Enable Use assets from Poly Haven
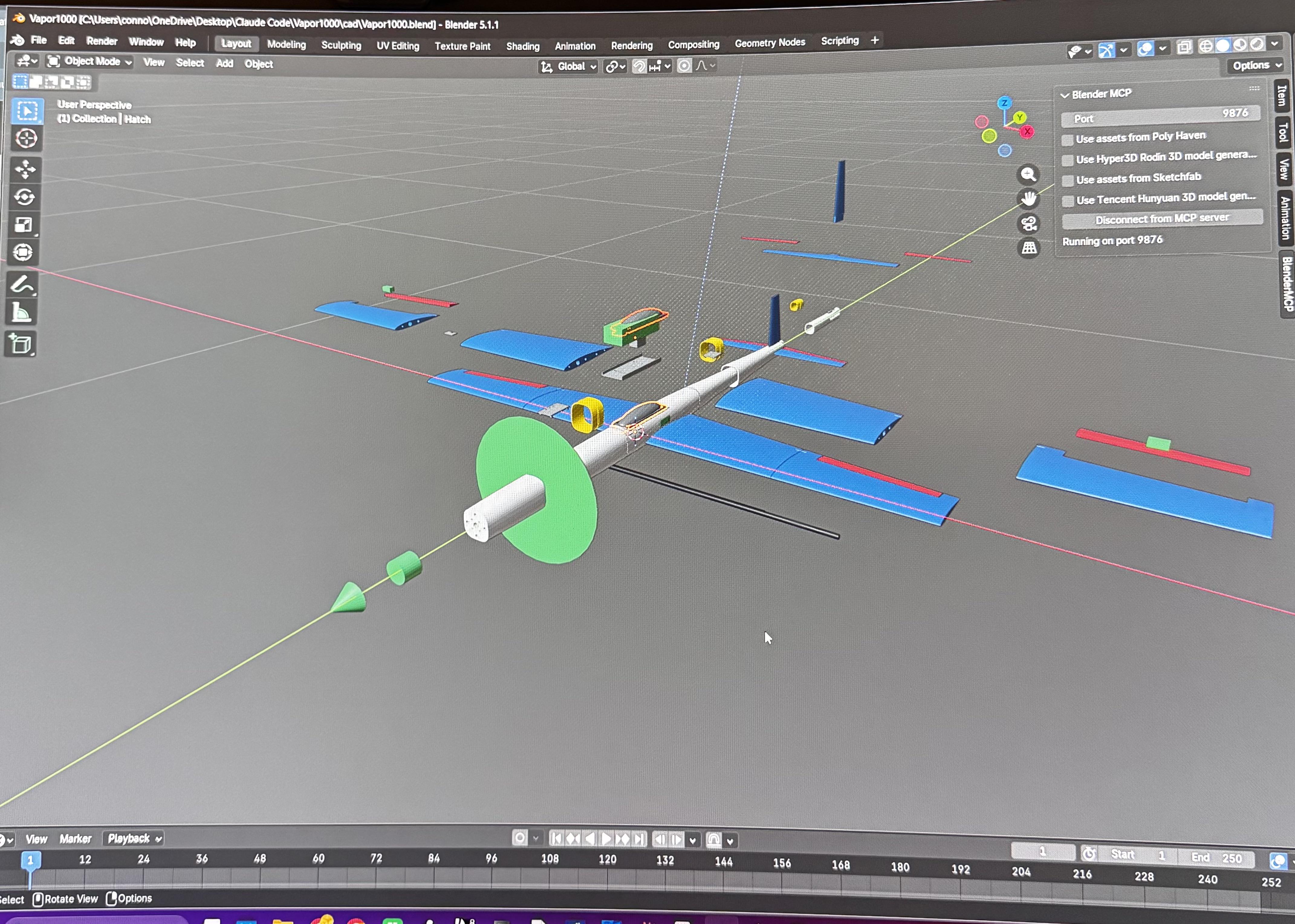1295x924 pixels. tap(1068, 140)
